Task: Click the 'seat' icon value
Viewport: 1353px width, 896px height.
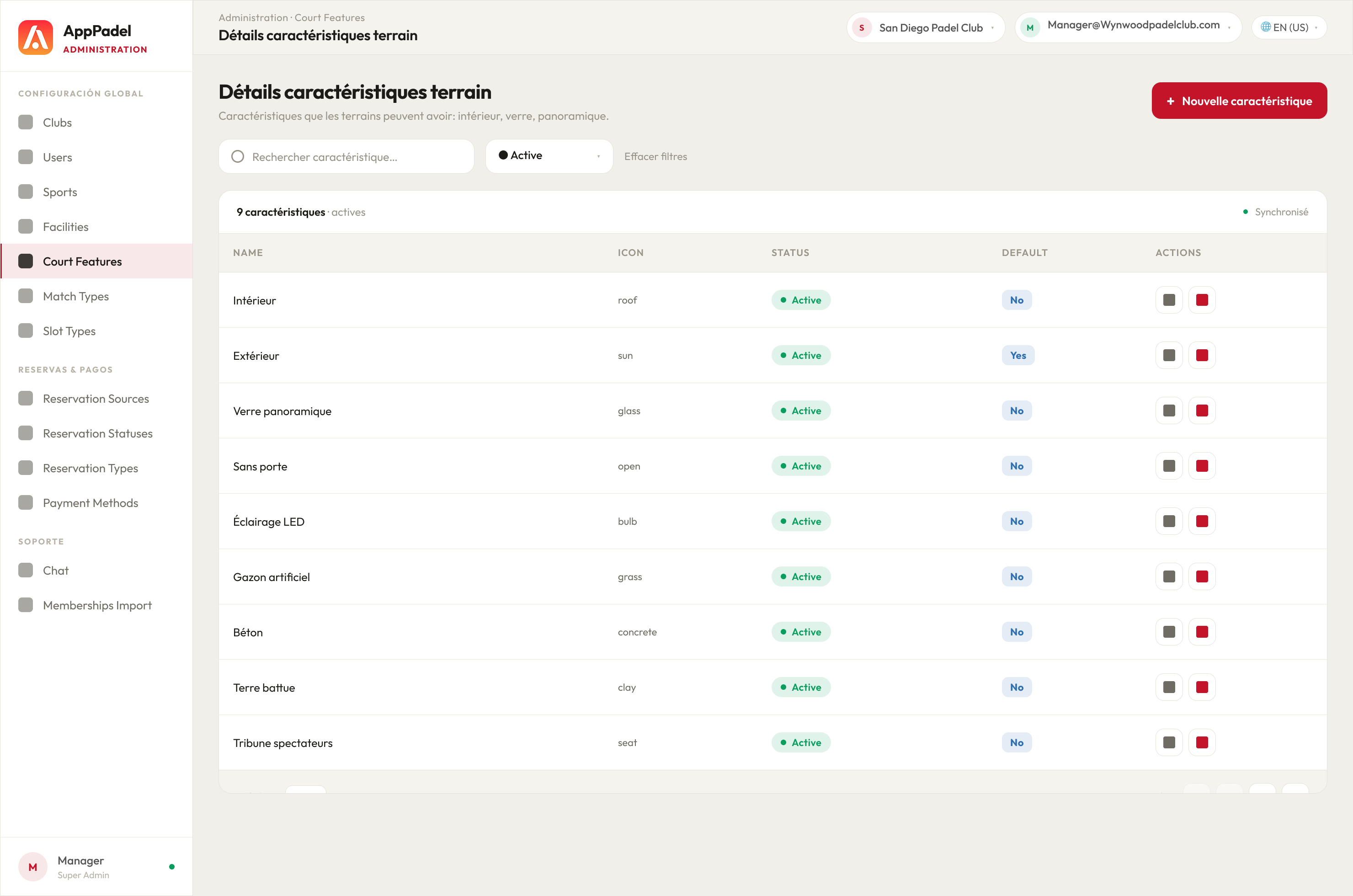Action: click(x=627, y=743)
